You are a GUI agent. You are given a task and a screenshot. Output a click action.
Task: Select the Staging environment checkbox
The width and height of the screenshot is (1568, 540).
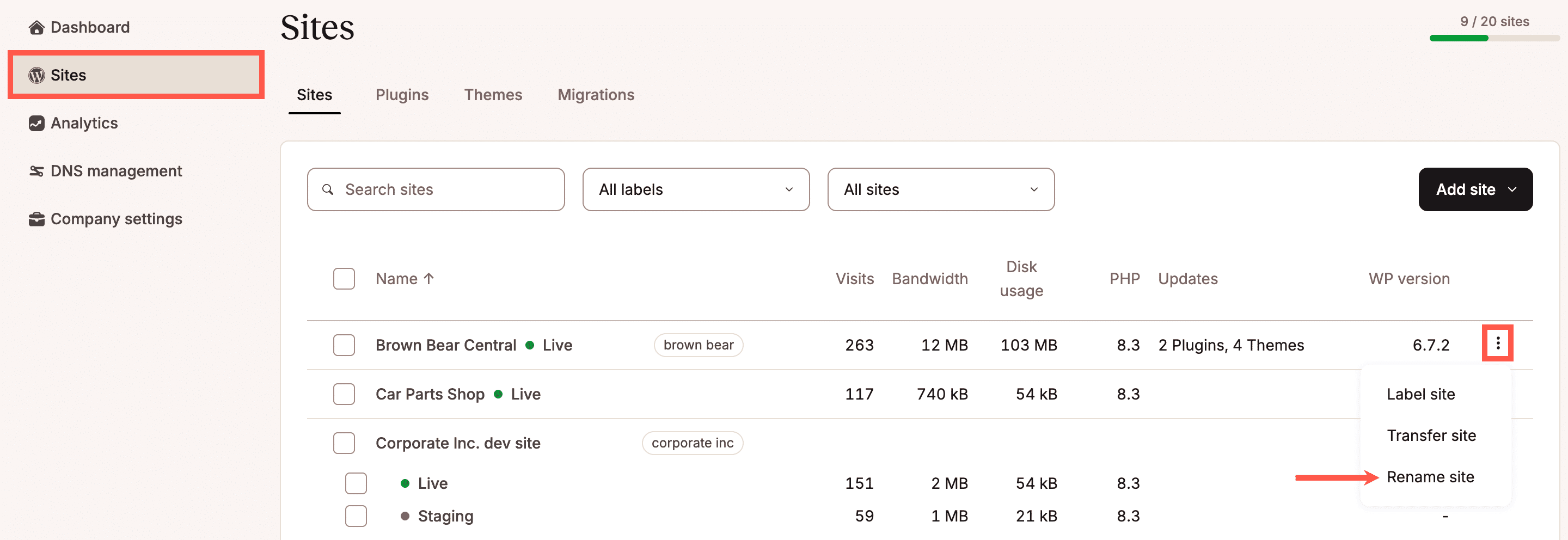356,516
